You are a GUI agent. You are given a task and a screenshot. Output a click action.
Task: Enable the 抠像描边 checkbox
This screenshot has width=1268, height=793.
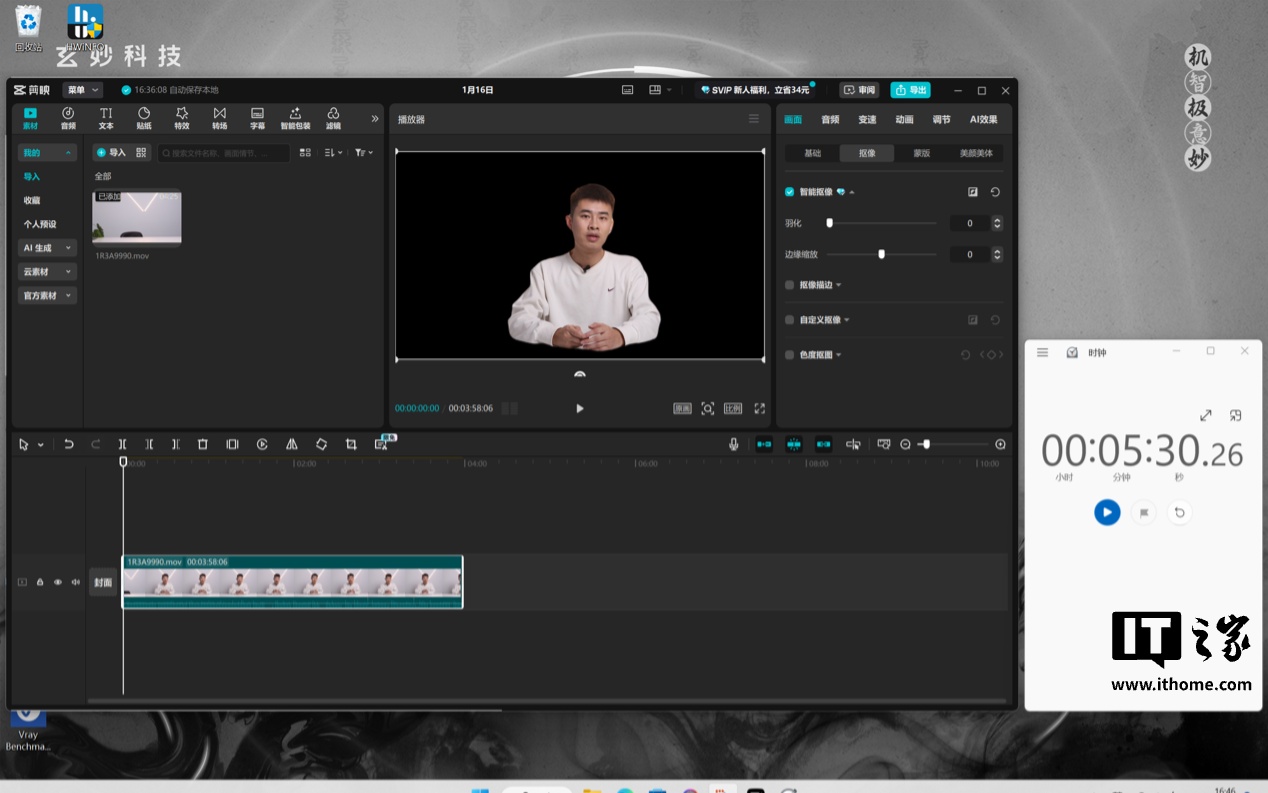click(x=789, y=285)
